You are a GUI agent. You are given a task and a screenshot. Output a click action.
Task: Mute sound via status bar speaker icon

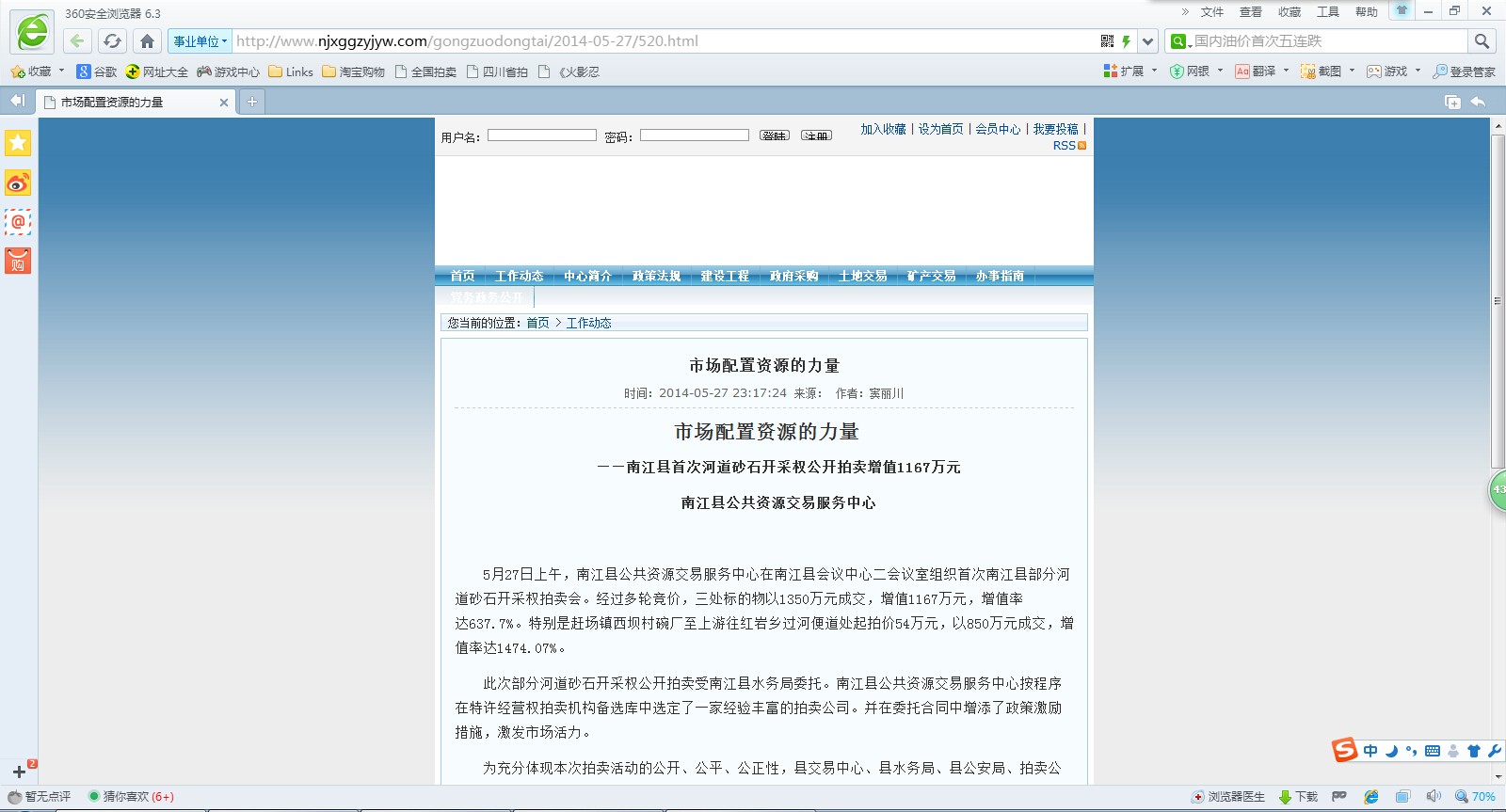(1434, 796)
